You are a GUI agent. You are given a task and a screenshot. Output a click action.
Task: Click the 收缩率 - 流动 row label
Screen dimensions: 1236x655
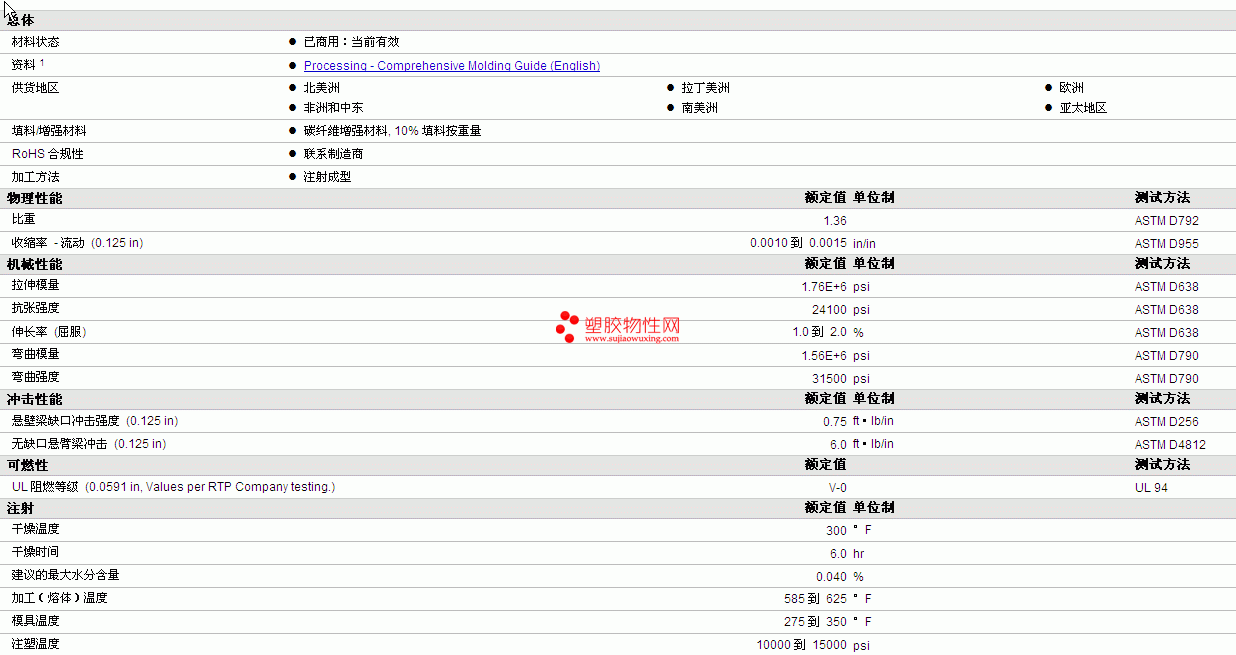point(77,243)
